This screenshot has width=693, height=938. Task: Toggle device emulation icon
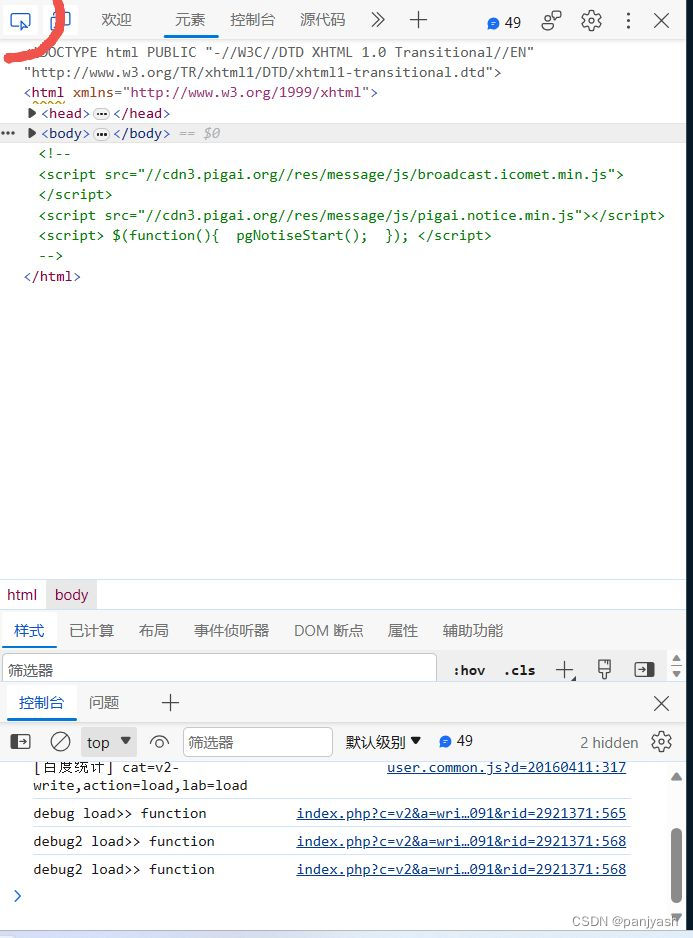click(60, 20)
